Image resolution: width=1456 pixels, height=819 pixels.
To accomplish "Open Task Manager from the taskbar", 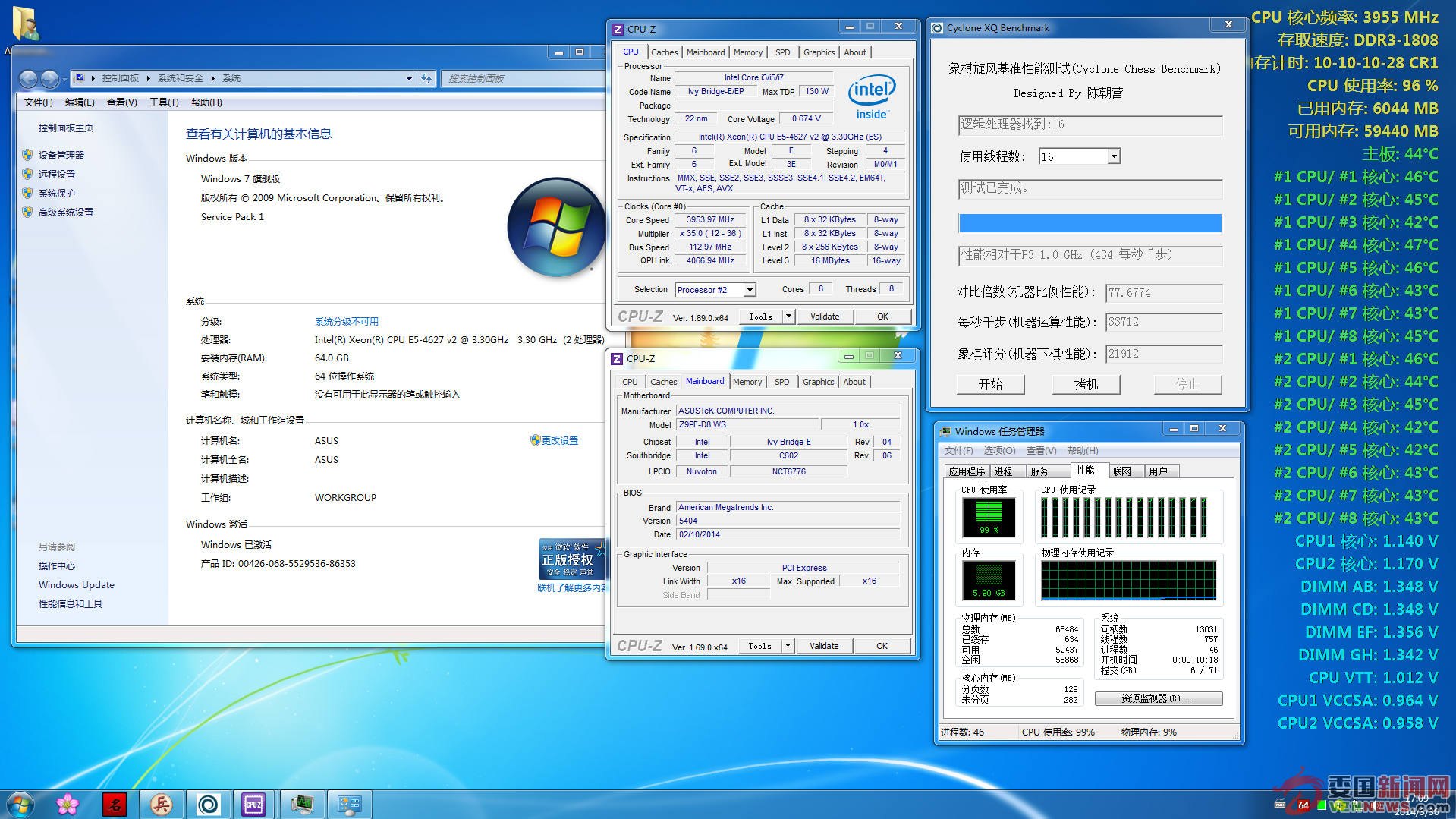I will click(x=302, y=804).
